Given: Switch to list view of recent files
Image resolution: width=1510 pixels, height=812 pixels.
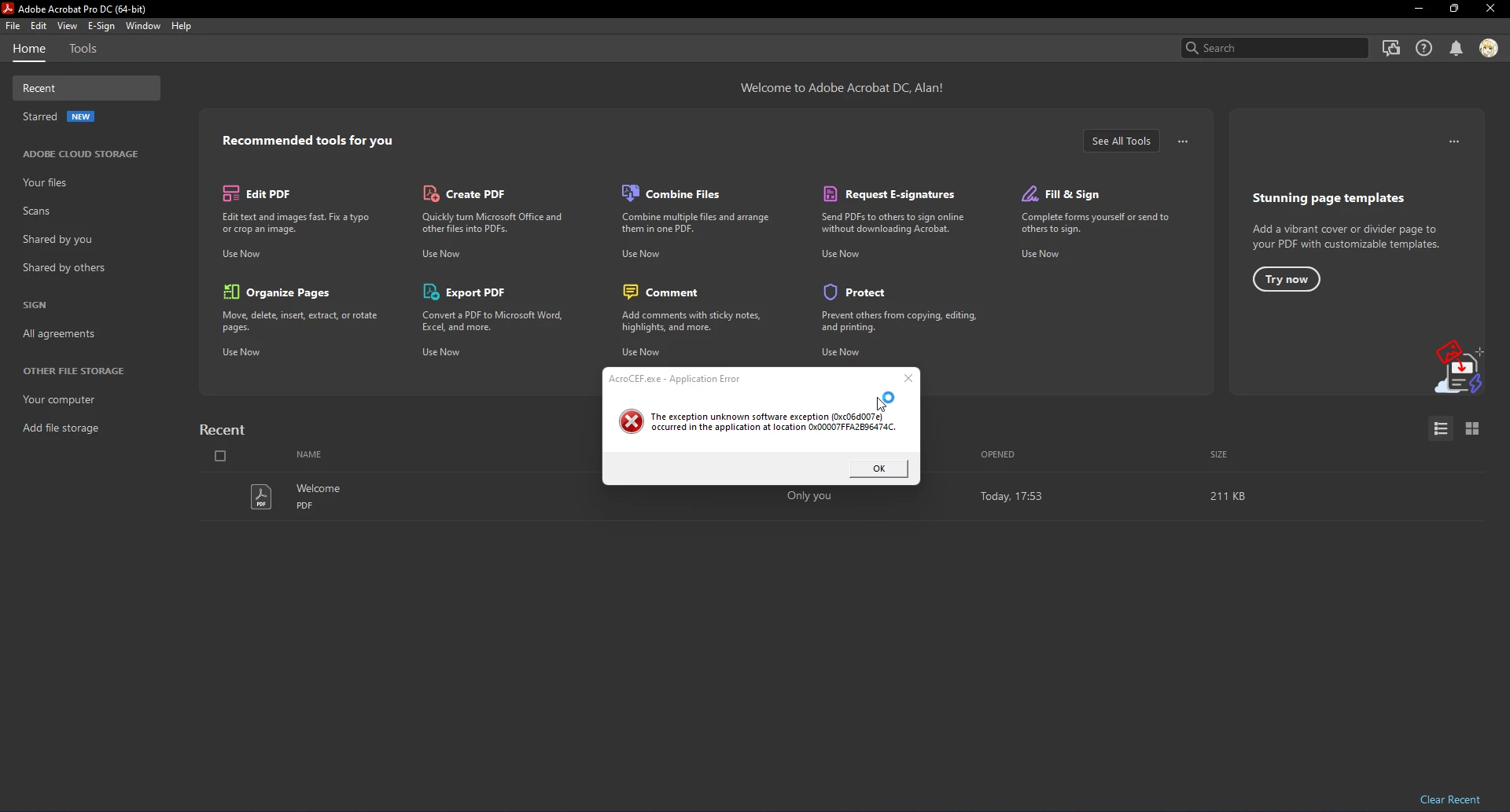Looking at the screenshot, I should (x=1441, y=428).
